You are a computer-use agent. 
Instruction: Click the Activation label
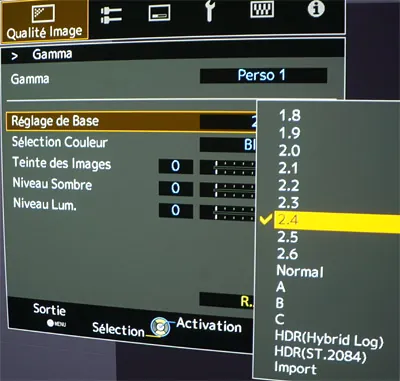(209, 325)
